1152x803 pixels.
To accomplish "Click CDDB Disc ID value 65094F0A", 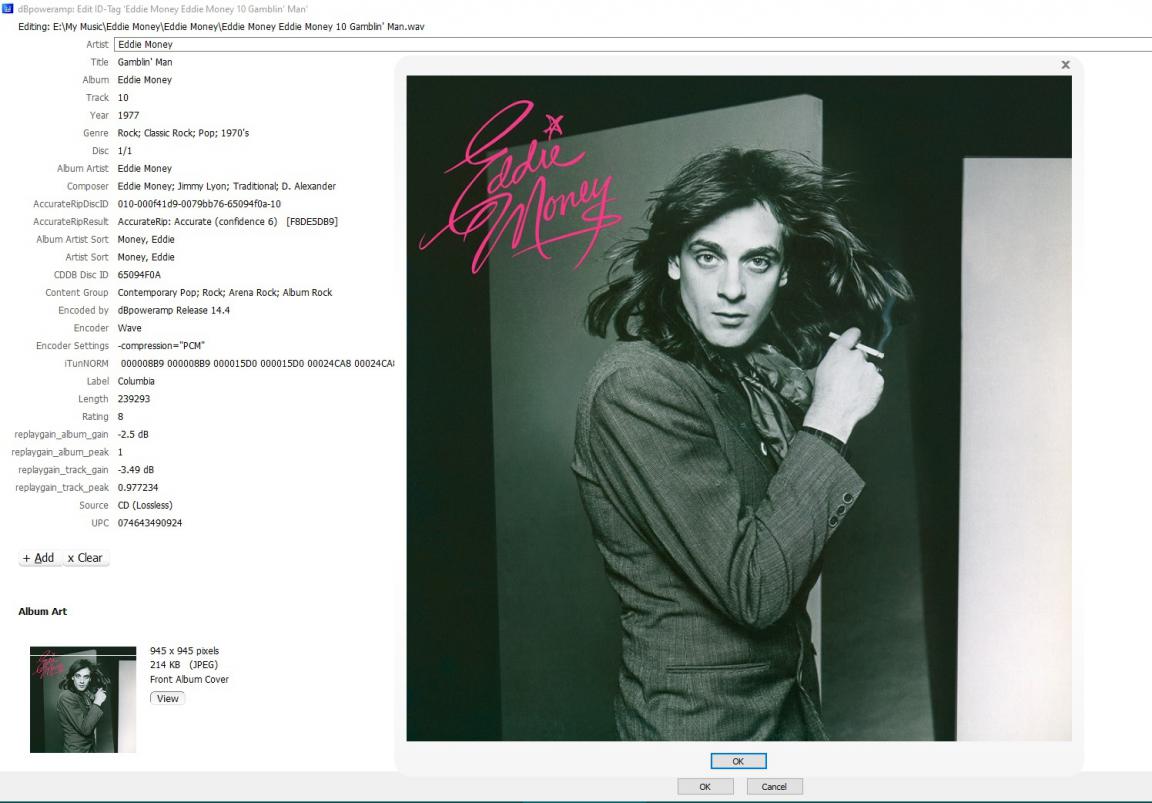I will click(139, 275).
